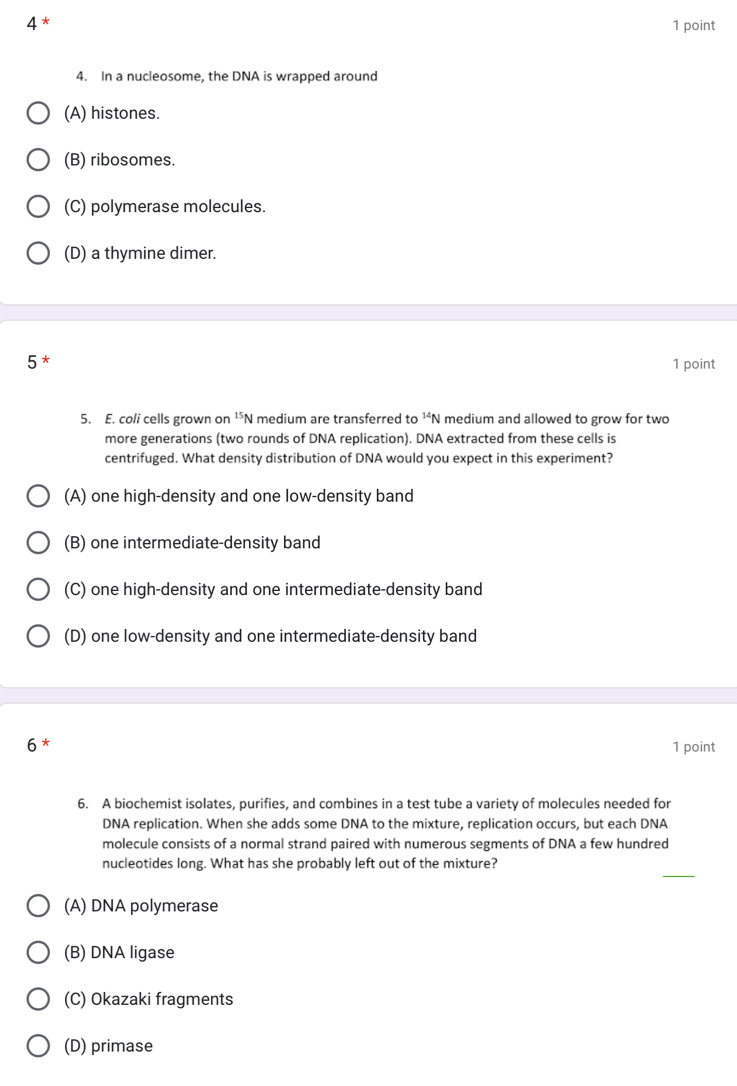The width and height of the screenshot is (737, 1086).
Task: Pick 'one high-density and one intermediate-density band'
Action: point(38,590)
